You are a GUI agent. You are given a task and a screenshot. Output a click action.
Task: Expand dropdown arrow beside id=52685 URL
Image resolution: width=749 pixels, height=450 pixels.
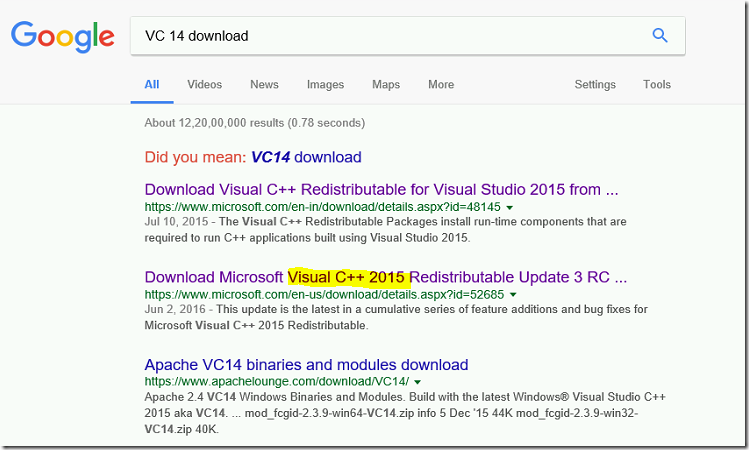tap(513, 295)
